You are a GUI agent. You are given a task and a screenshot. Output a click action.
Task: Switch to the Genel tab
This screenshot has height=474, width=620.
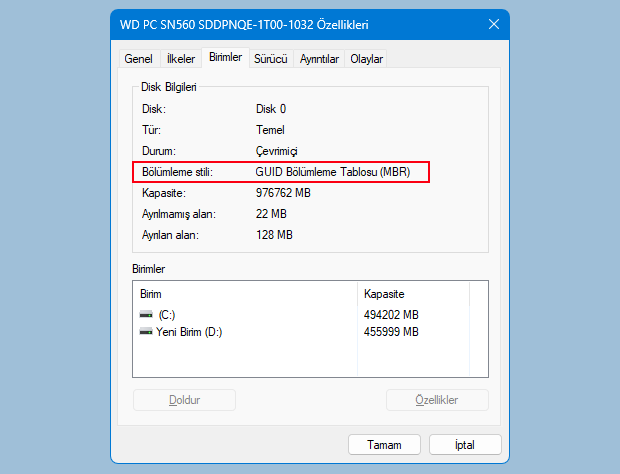[x=138, y=59]
